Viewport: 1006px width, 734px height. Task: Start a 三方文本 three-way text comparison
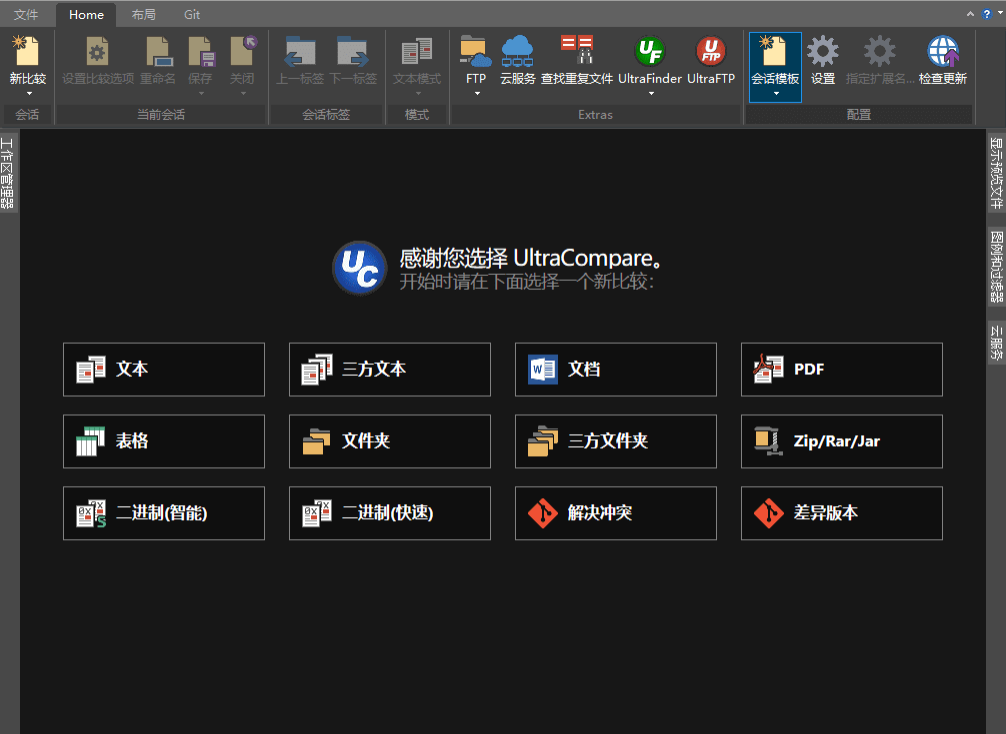(389, 370)
